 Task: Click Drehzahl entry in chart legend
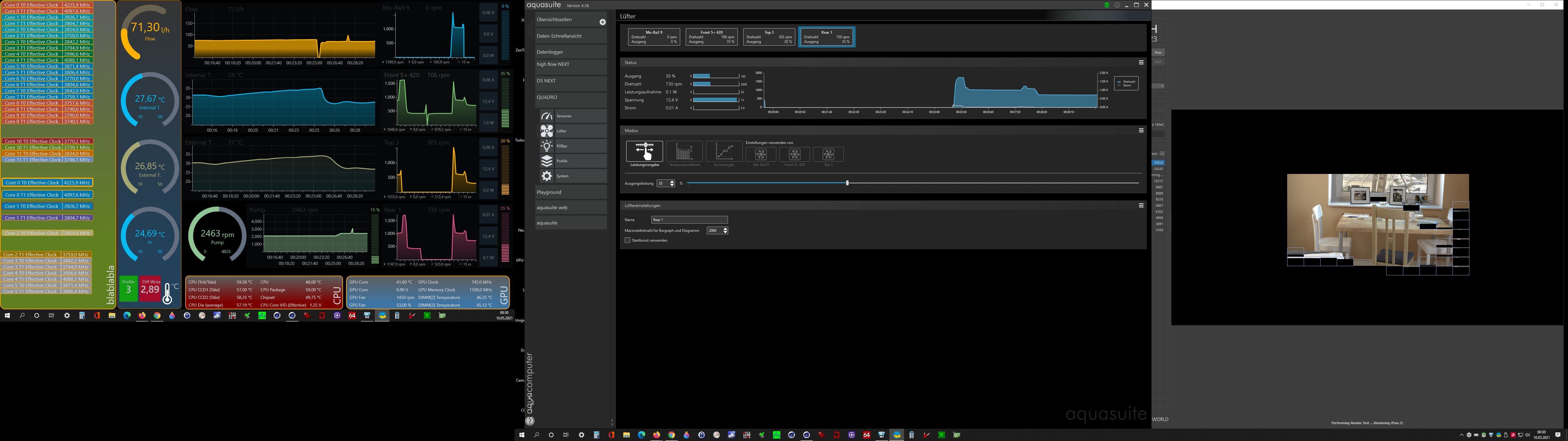[1126, 82]
